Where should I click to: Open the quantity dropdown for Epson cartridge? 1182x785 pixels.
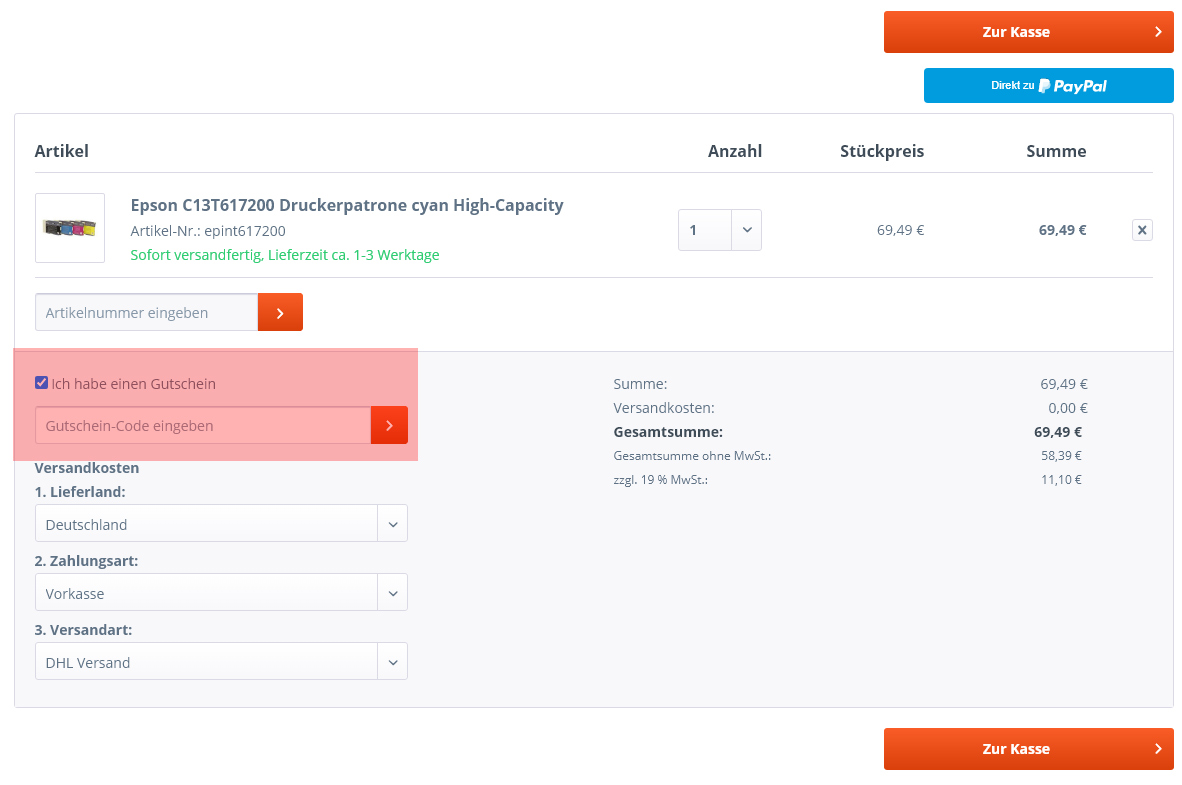pyautogui.click(x=720, y=230)
